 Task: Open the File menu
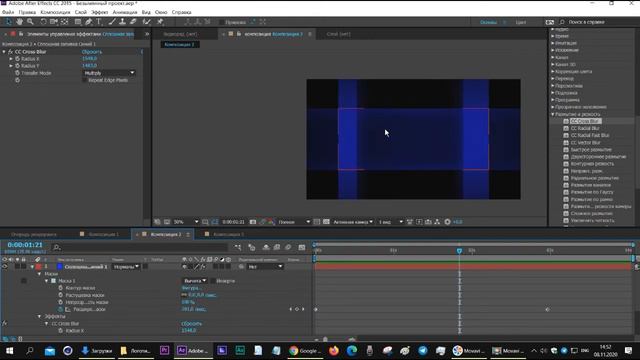click(8, 12)
